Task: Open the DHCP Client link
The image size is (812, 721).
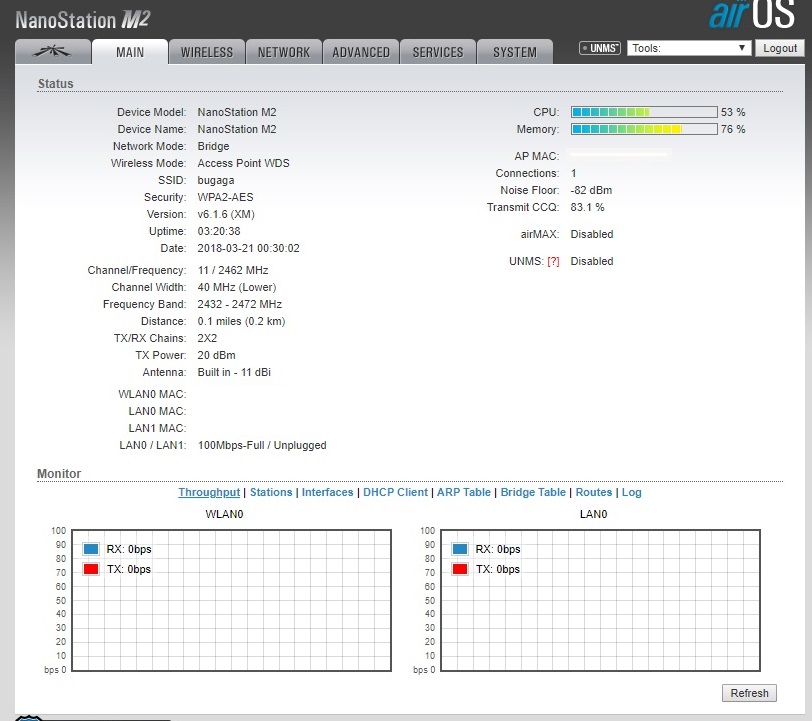Action: click(396, 492)
